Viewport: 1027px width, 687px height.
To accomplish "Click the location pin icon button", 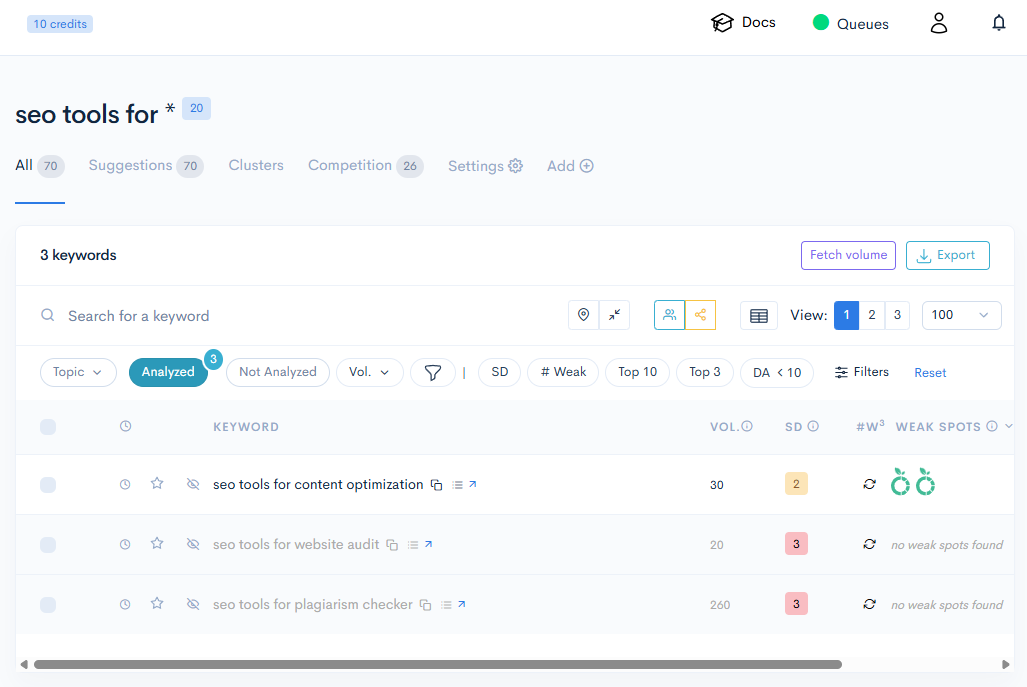I will click(584, 315).
